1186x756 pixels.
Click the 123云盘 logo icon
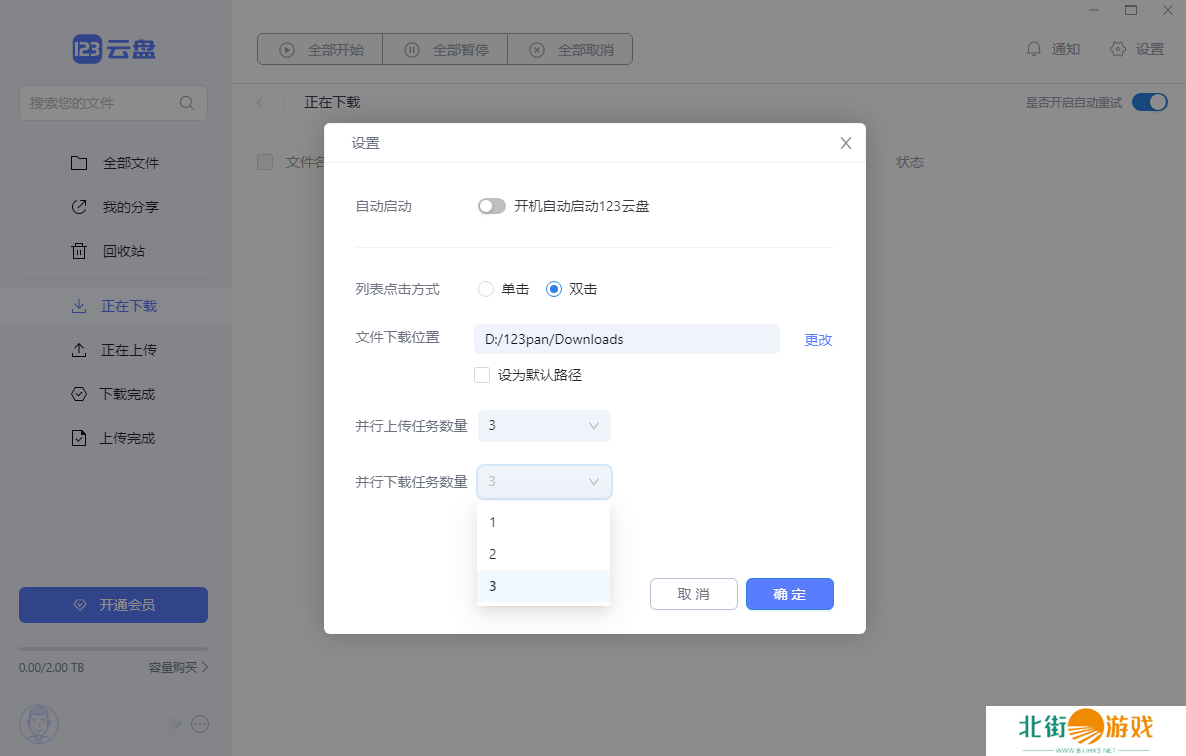88,49
